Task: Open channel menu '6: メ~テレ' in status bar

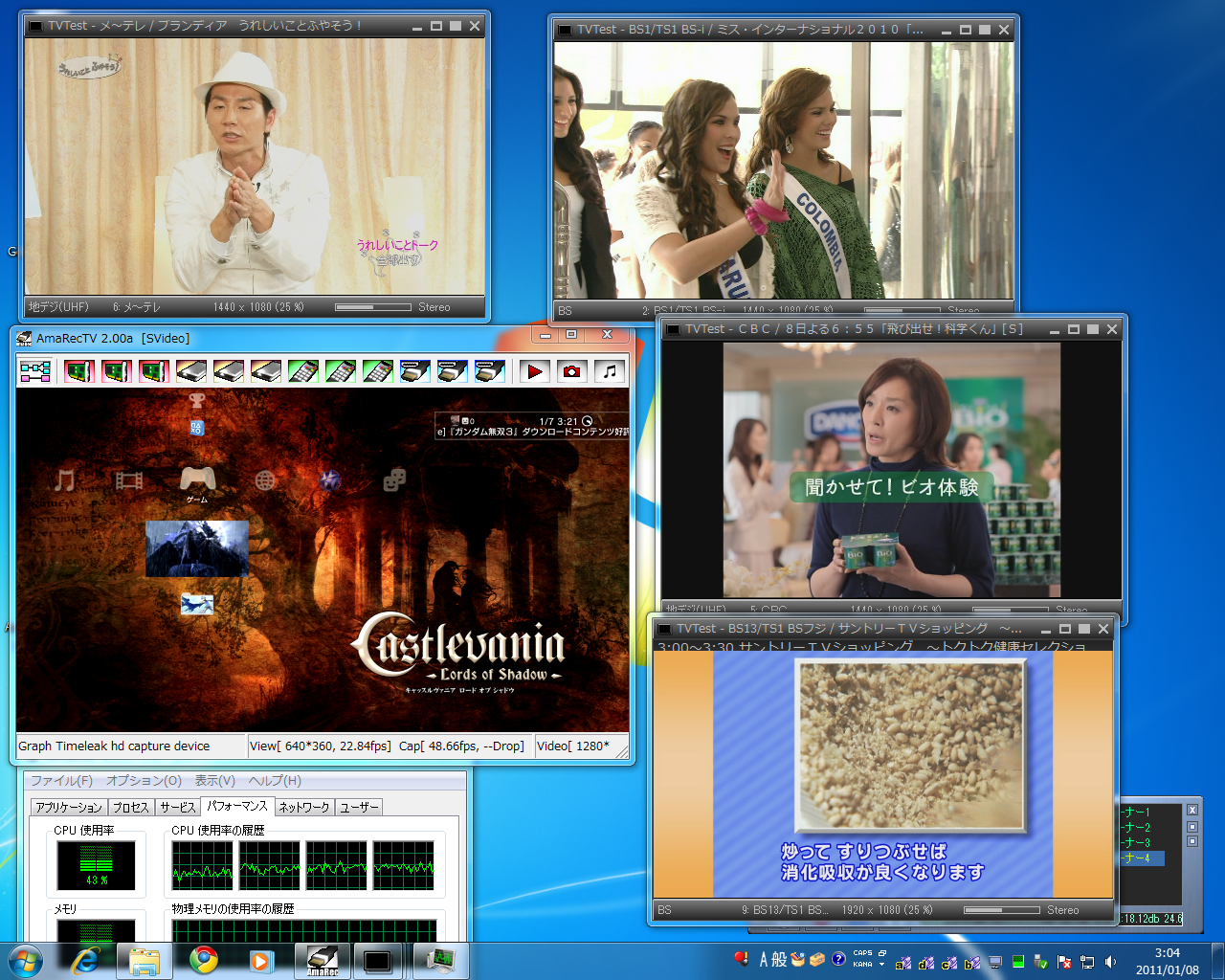Action: click(x=137, y=307)
